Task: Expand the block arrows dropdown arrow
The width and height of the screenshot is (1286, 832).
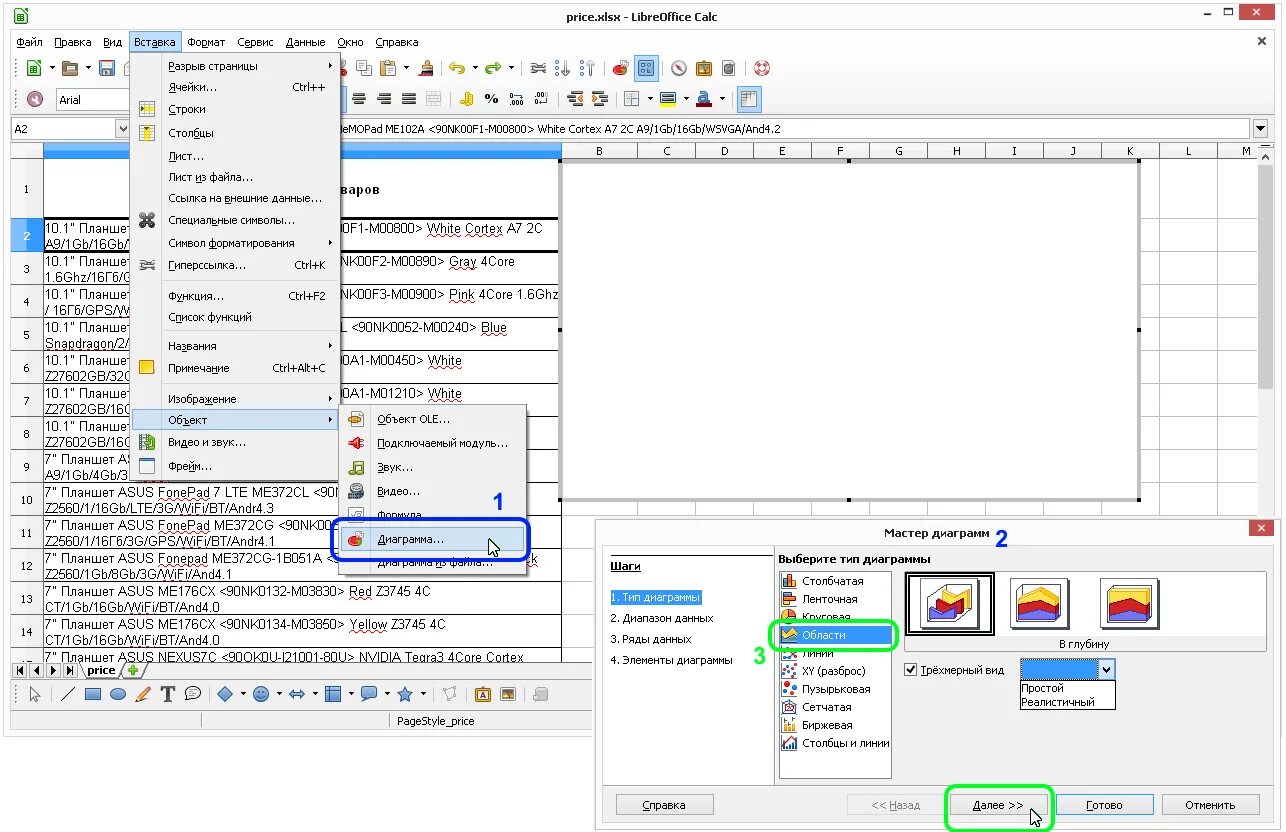Action: 315,694
